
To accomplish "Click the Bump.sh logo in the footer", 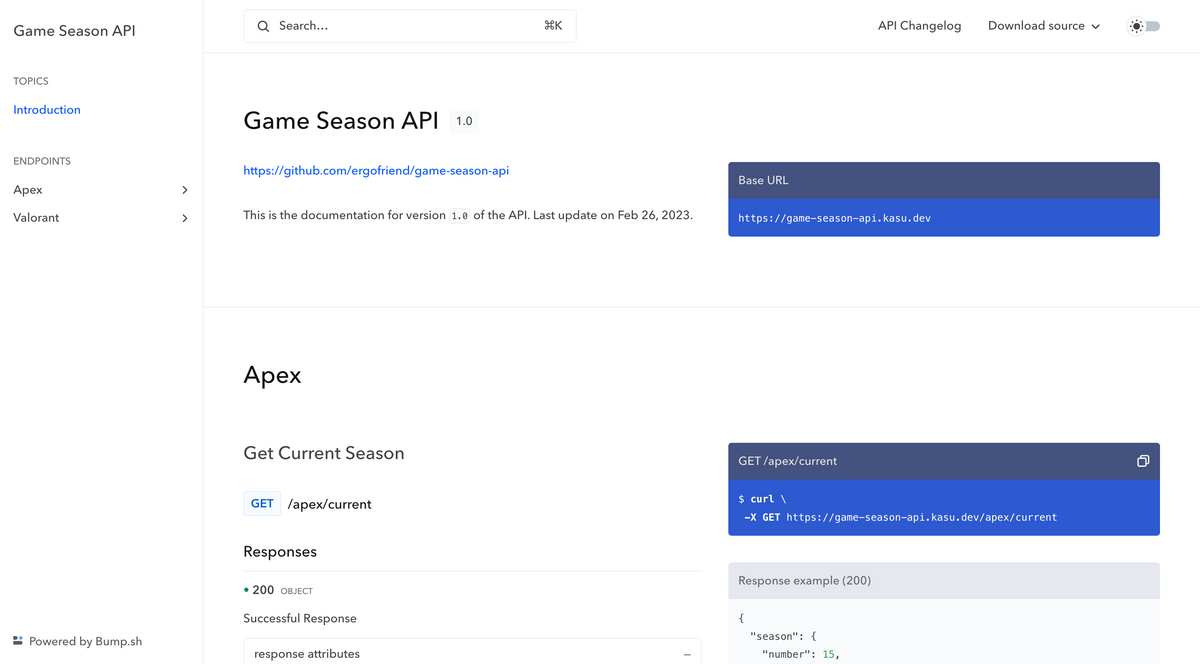I will coord(17,640).
